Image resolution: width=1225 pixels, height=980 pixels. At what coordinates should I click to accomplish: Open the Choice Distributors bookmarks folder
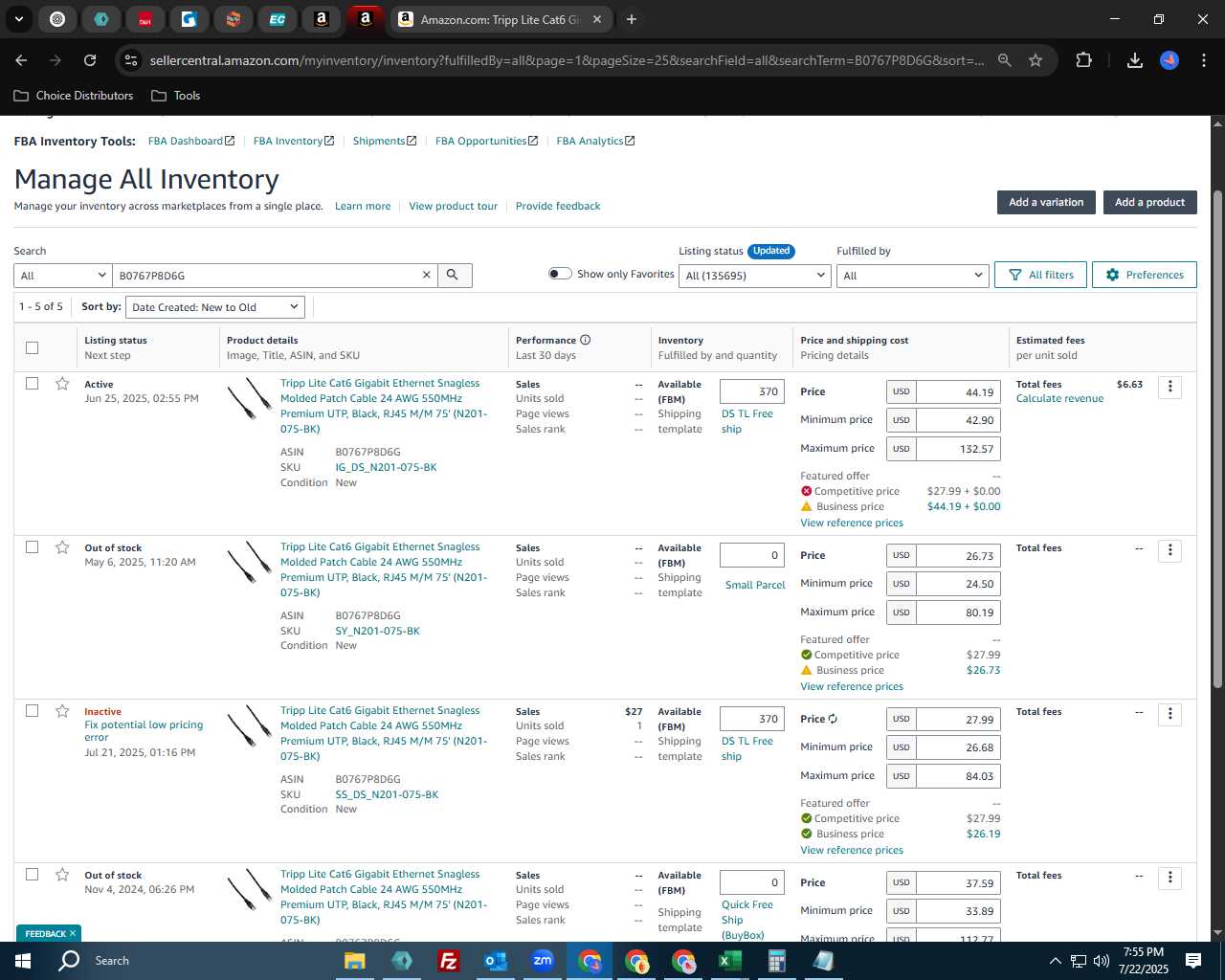[74, 96]
